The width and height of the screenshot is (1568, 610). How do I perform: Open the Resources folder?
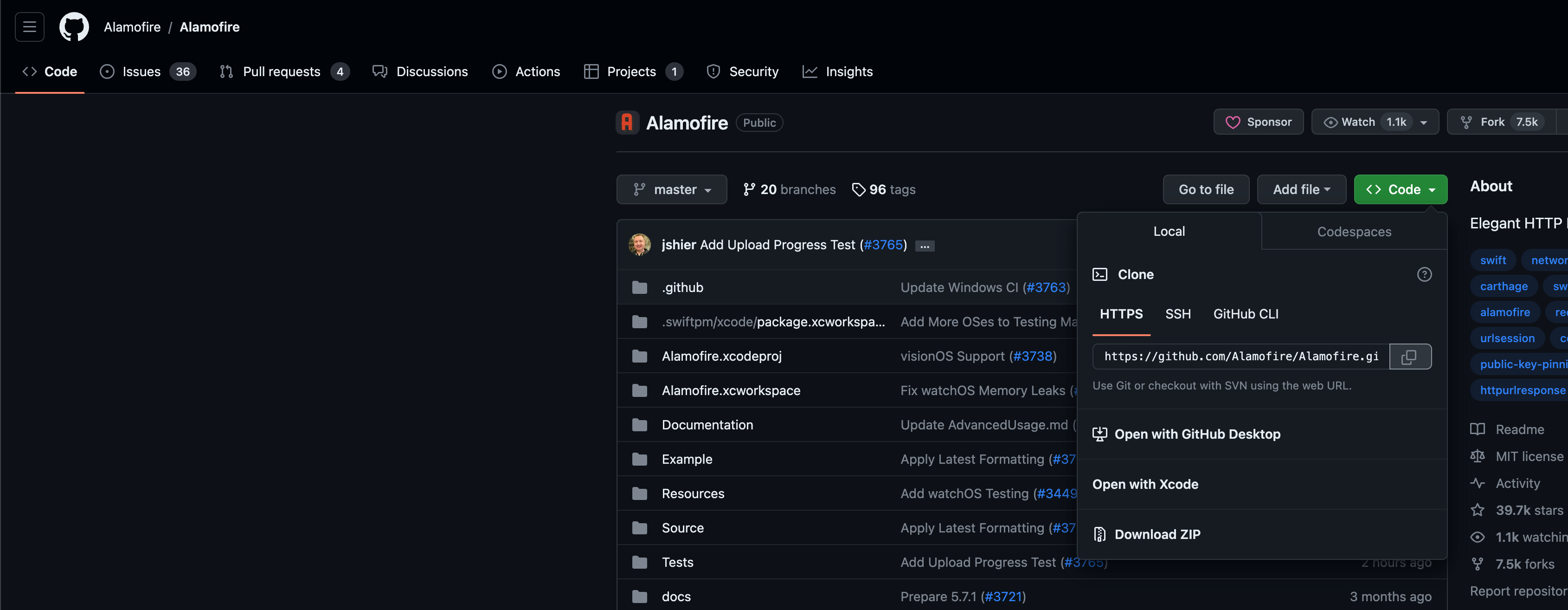click(x=693, y=493)
